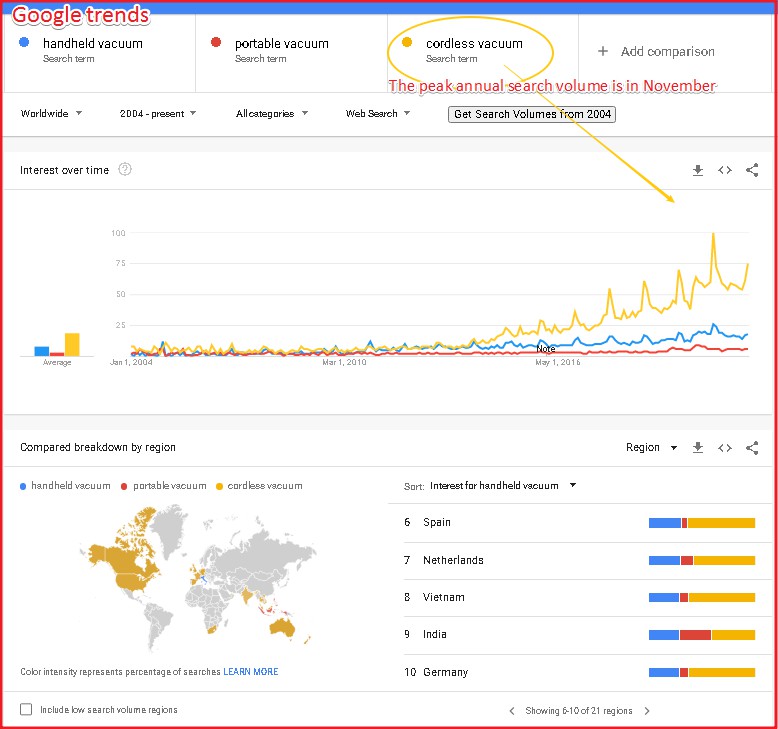
Task: Click handheld vacuum in the map legend
Action: click(65, 486)
